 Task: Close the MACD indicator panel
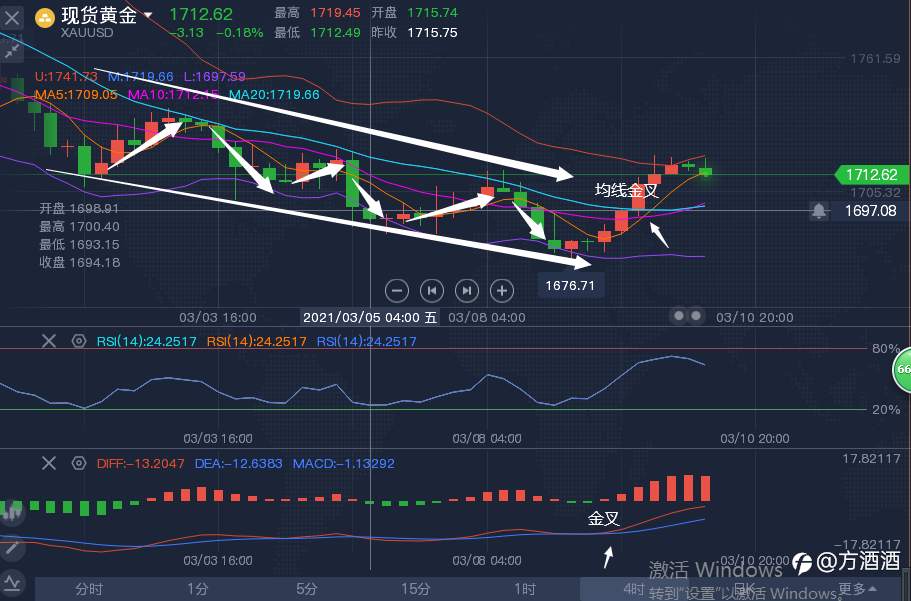point(49,463)
